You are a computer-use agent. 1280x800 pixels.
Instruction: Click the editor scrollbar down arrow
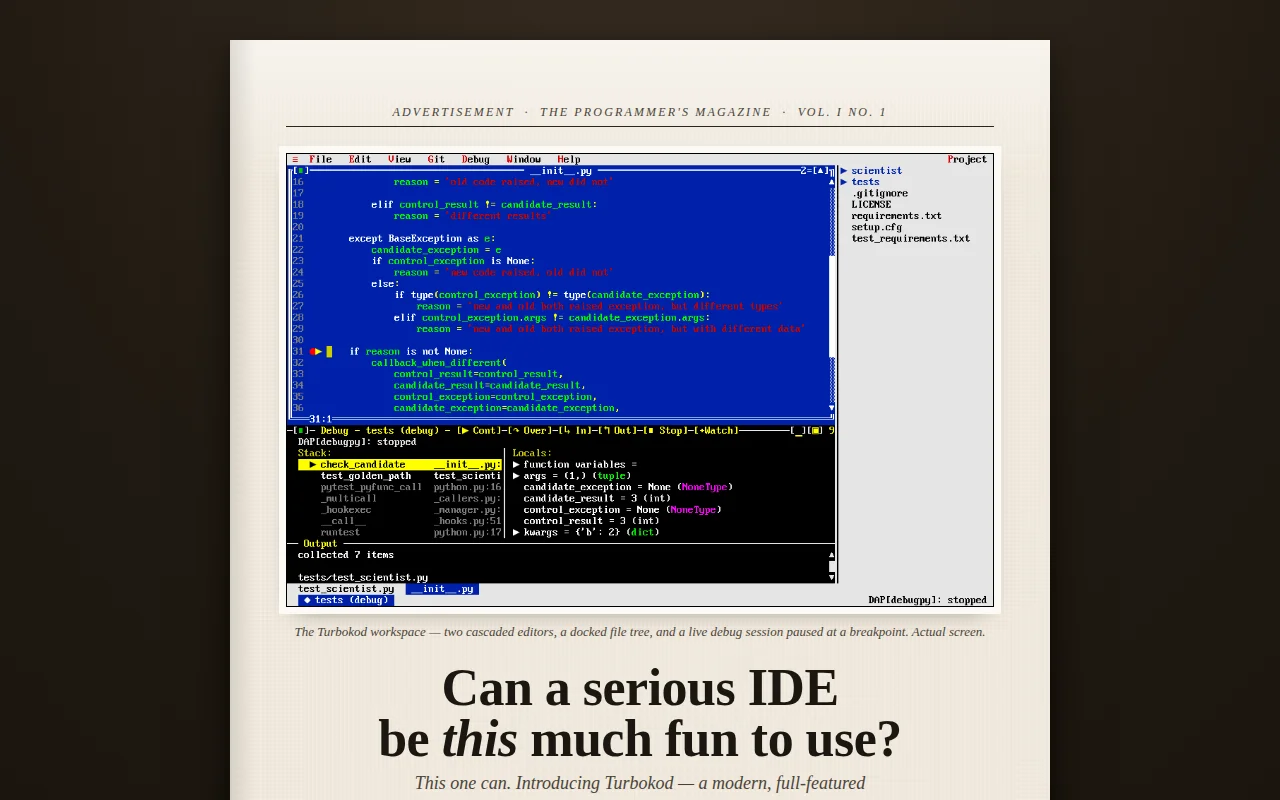click(832, 407)
